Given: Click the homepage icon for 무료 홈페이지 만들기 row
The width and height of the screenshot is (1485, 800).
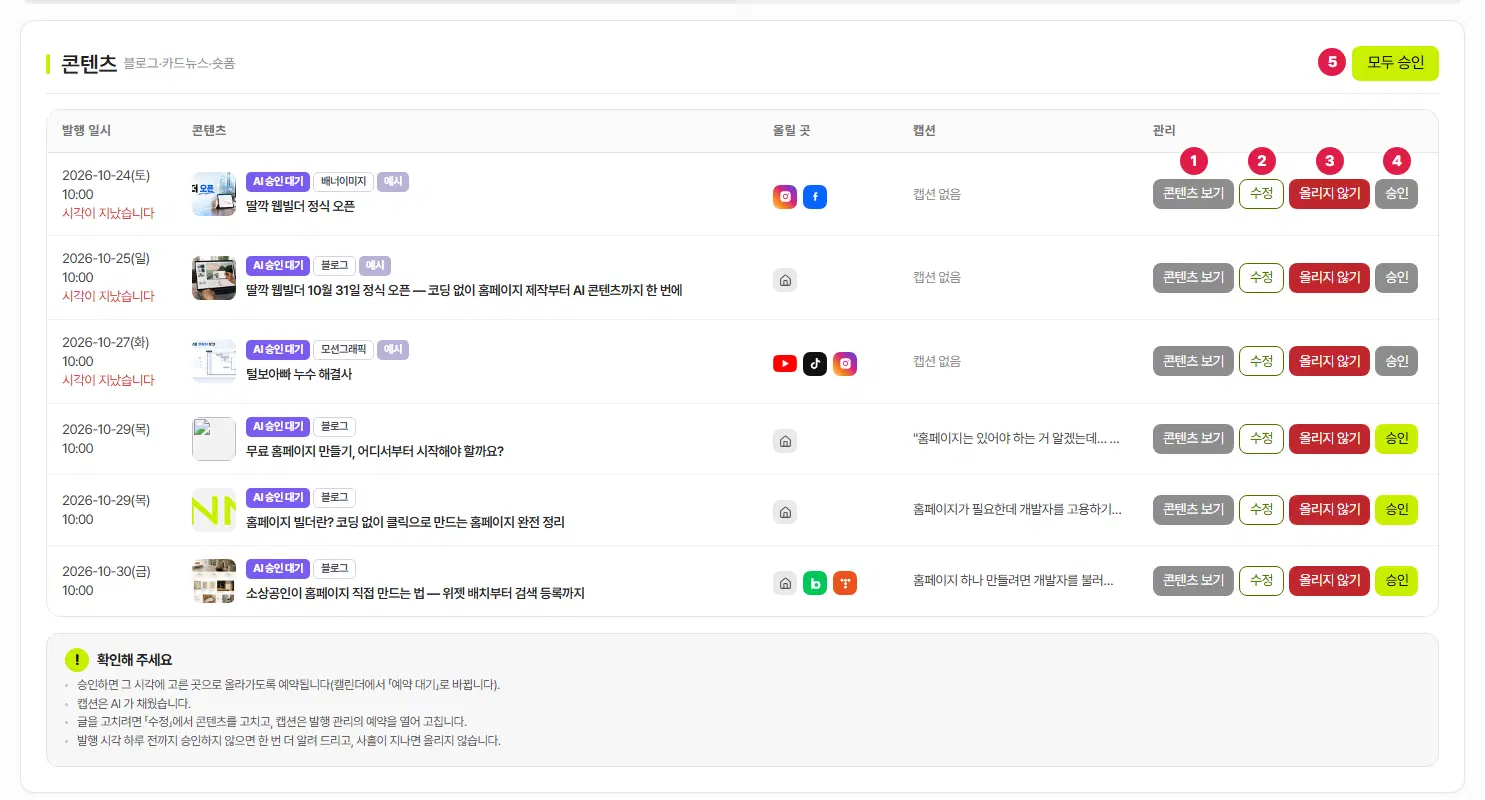Looking at the screenshot, I should [785, 441].
